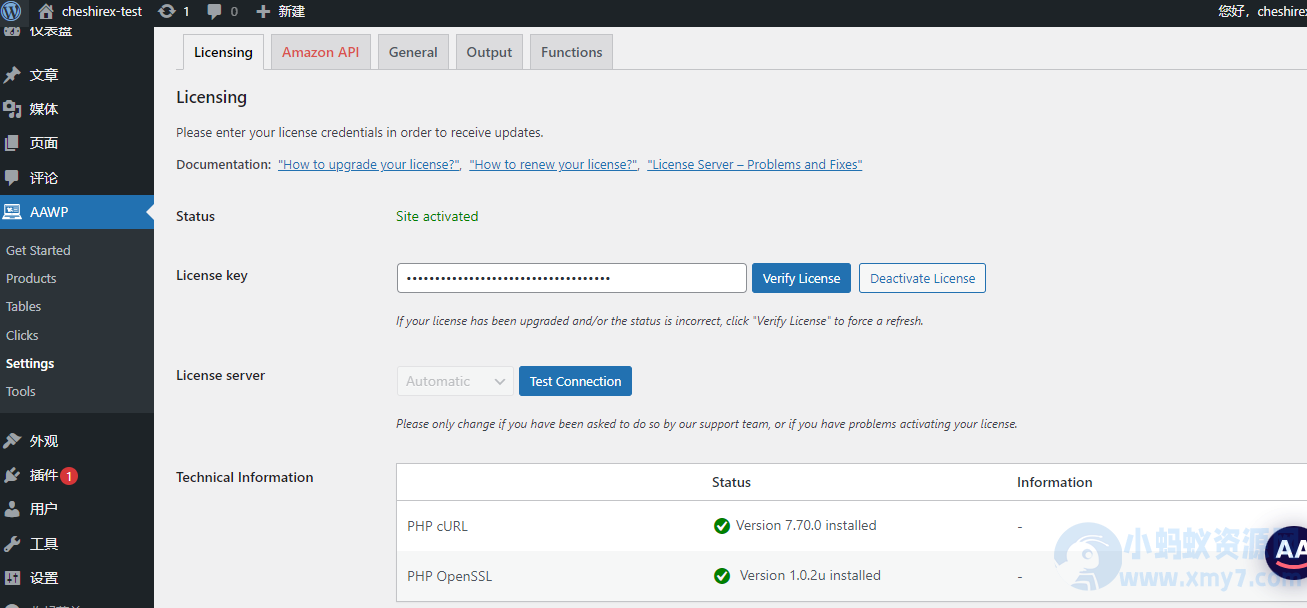Switch to the Output tab
The height and width of the screenshot is (608, 1307).
point(489,51)
